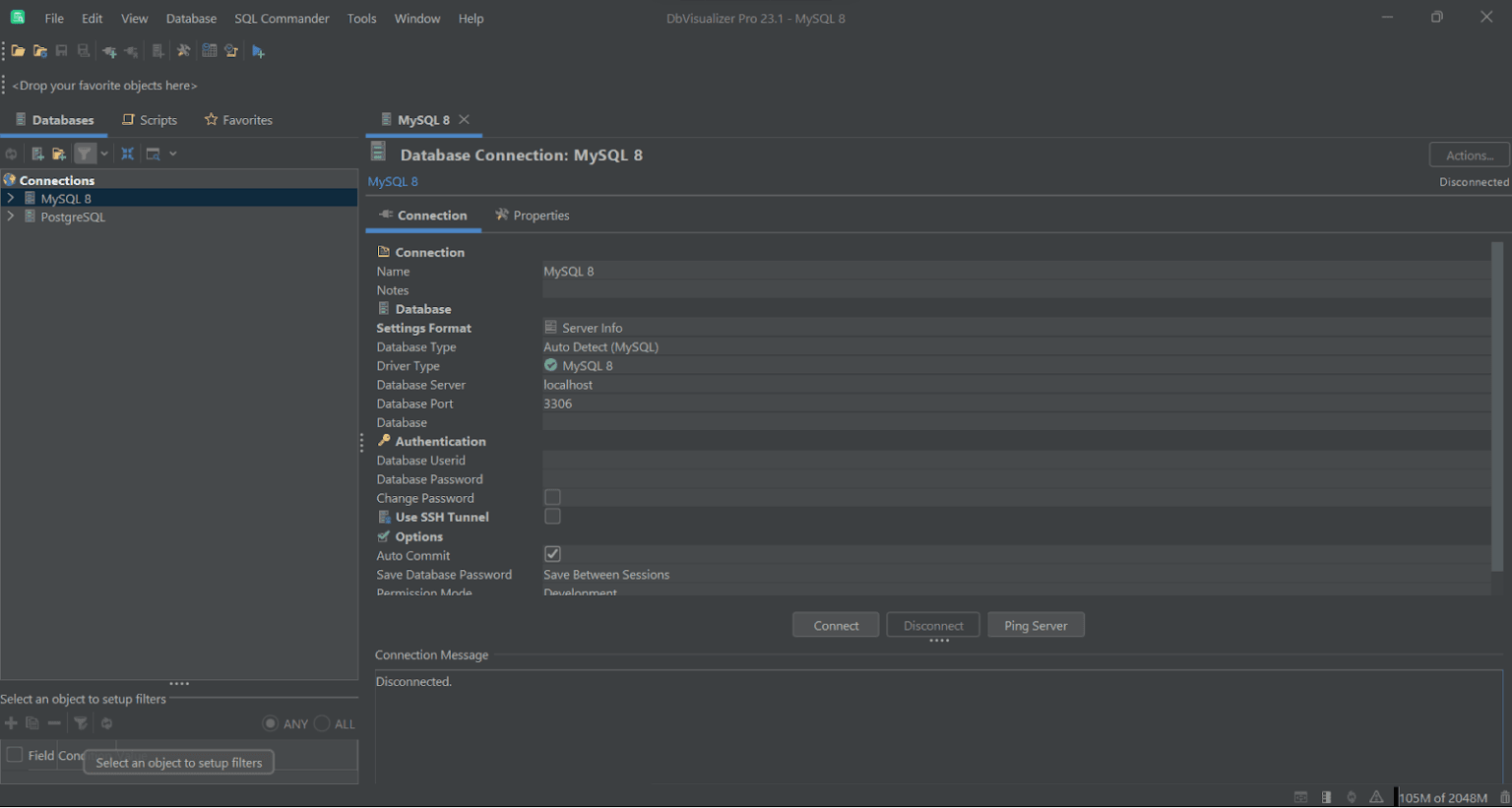Click the create folder icon in Databases toolbar
Screen dimensions: 1512x808
click(59, 154)
